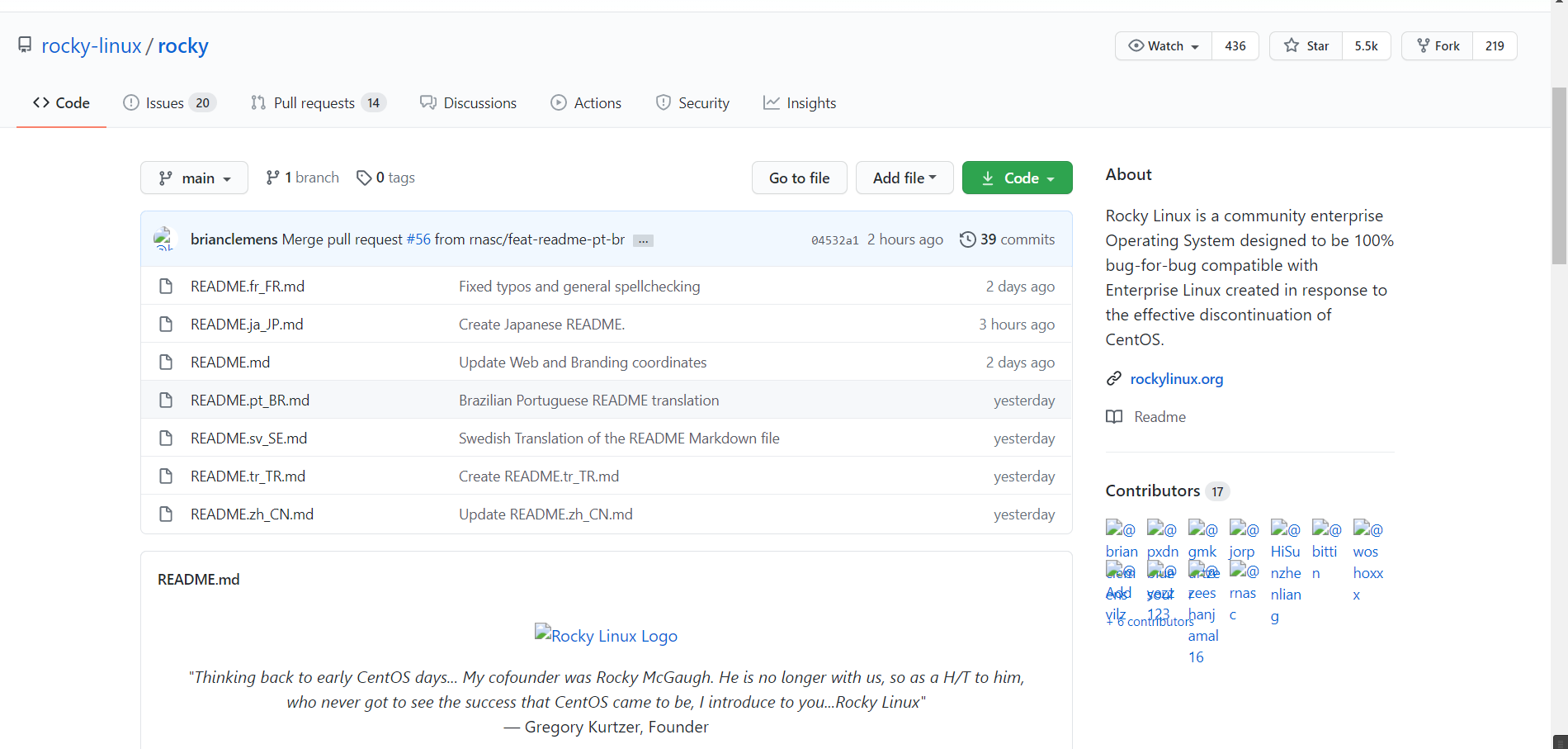Click the file icon for README.fr_FR.md
The image size is (1568, 749).
coord(166,287)
